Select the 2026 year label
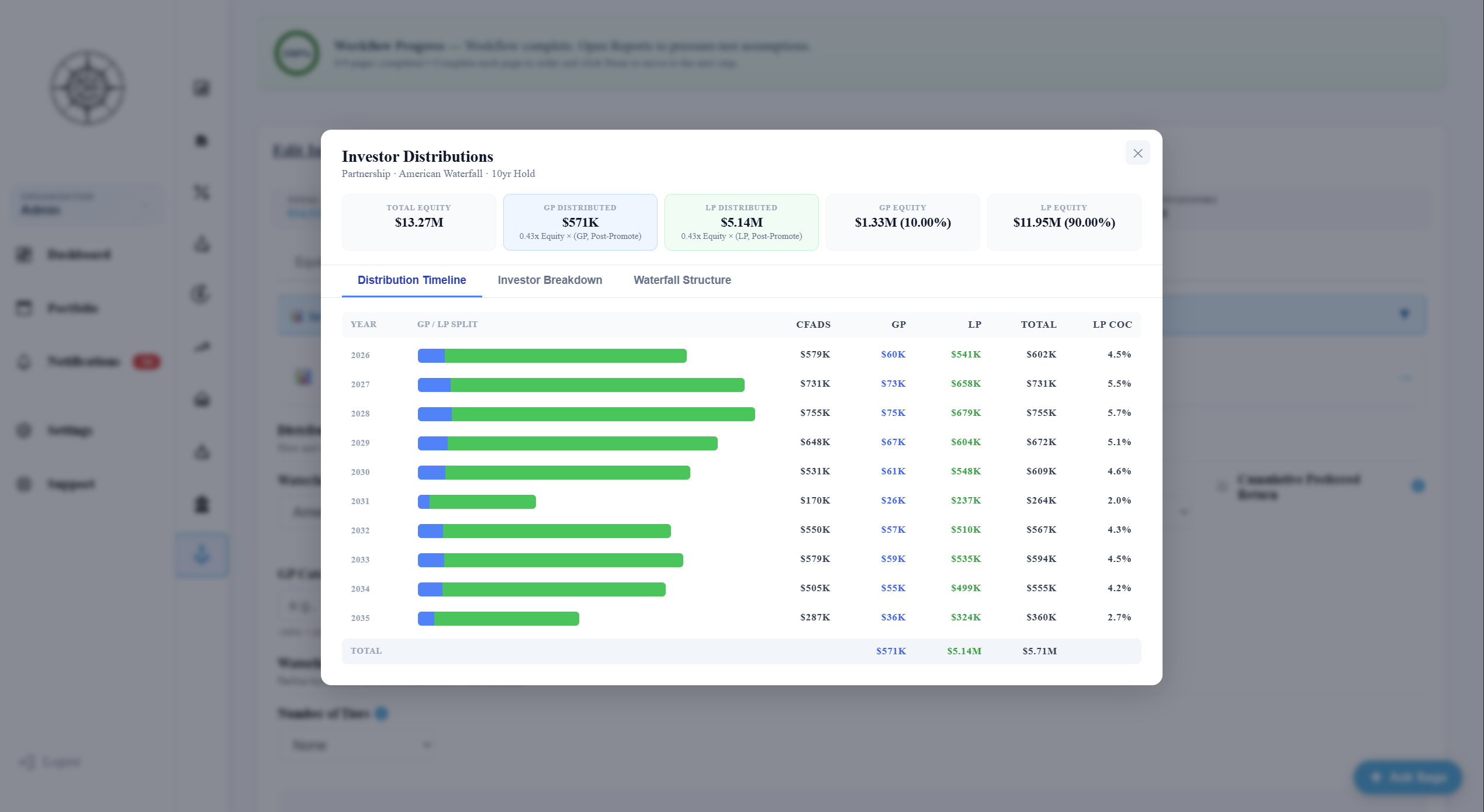This screenshot has width=1484, height=812. pos(360,355)
